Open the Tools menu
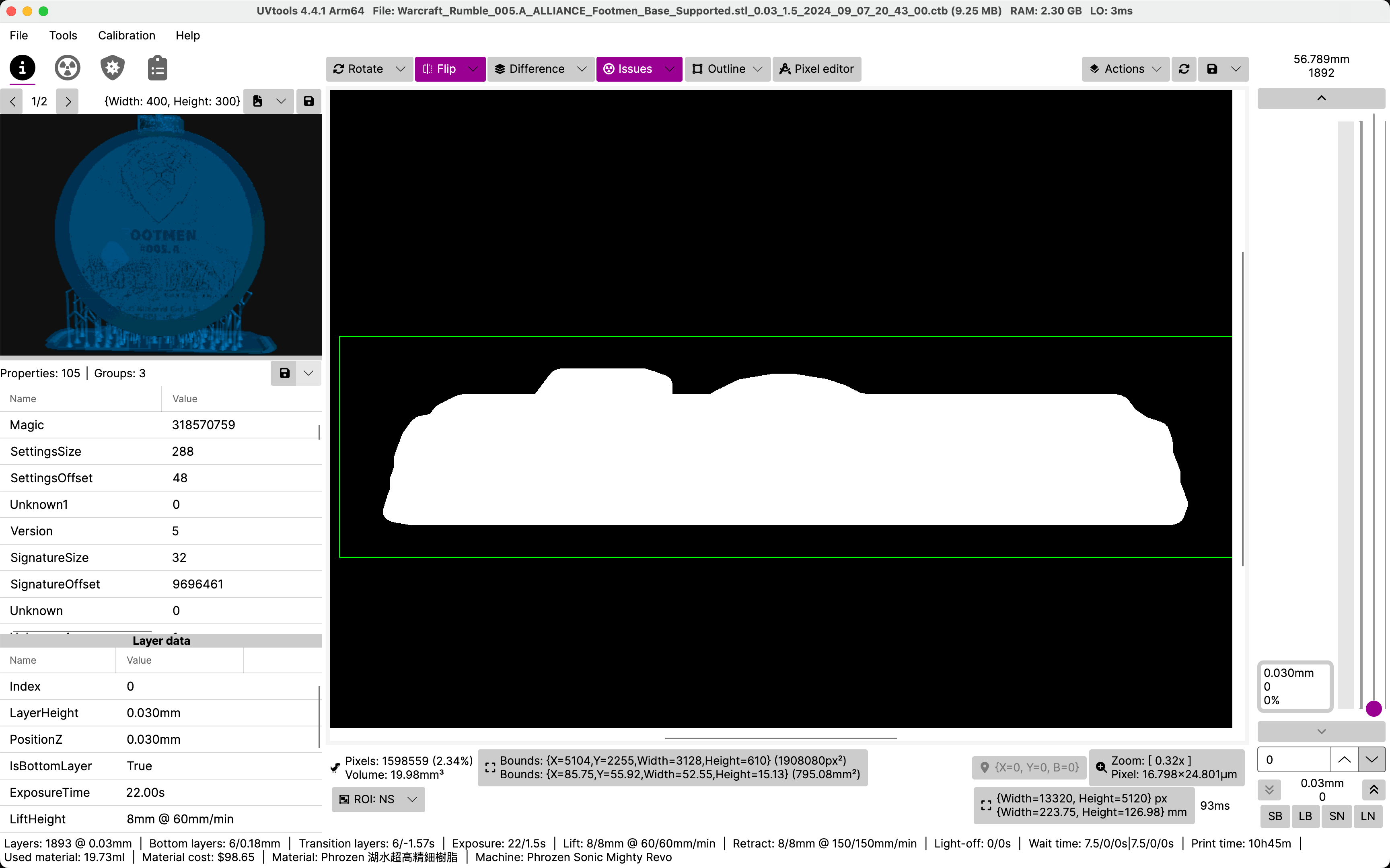This screenshot has height=868, width=1390. point(63,35)
